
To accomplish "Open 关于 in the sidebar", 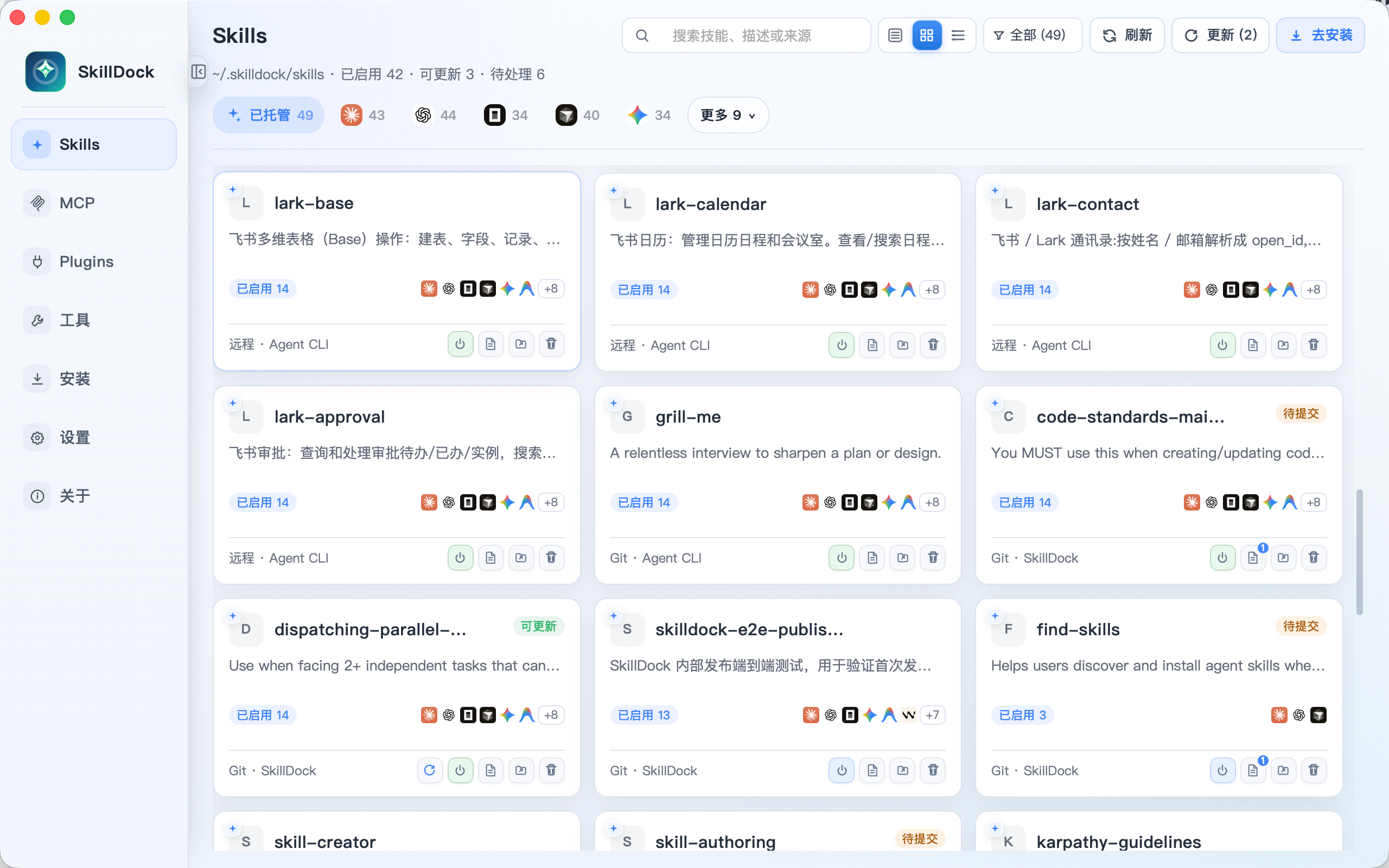I will 93,496.
